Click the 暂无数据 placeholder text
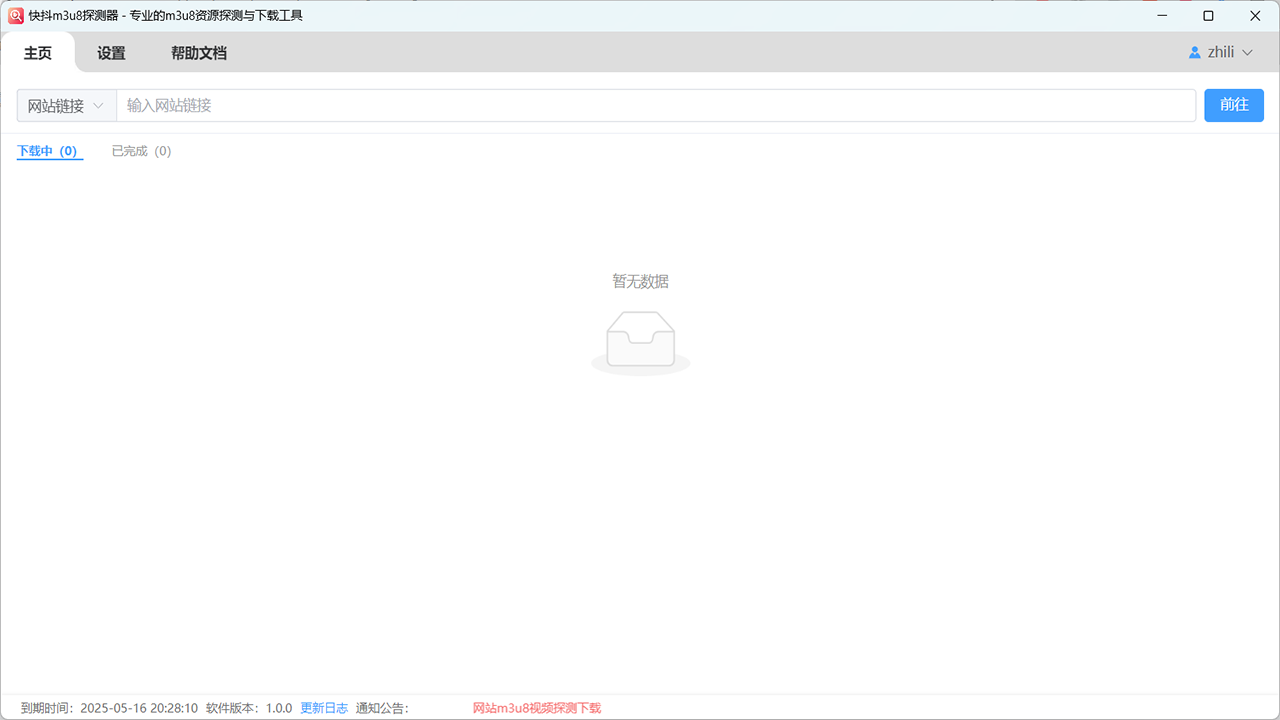The image size is (1280, 720). coord(641,282)
